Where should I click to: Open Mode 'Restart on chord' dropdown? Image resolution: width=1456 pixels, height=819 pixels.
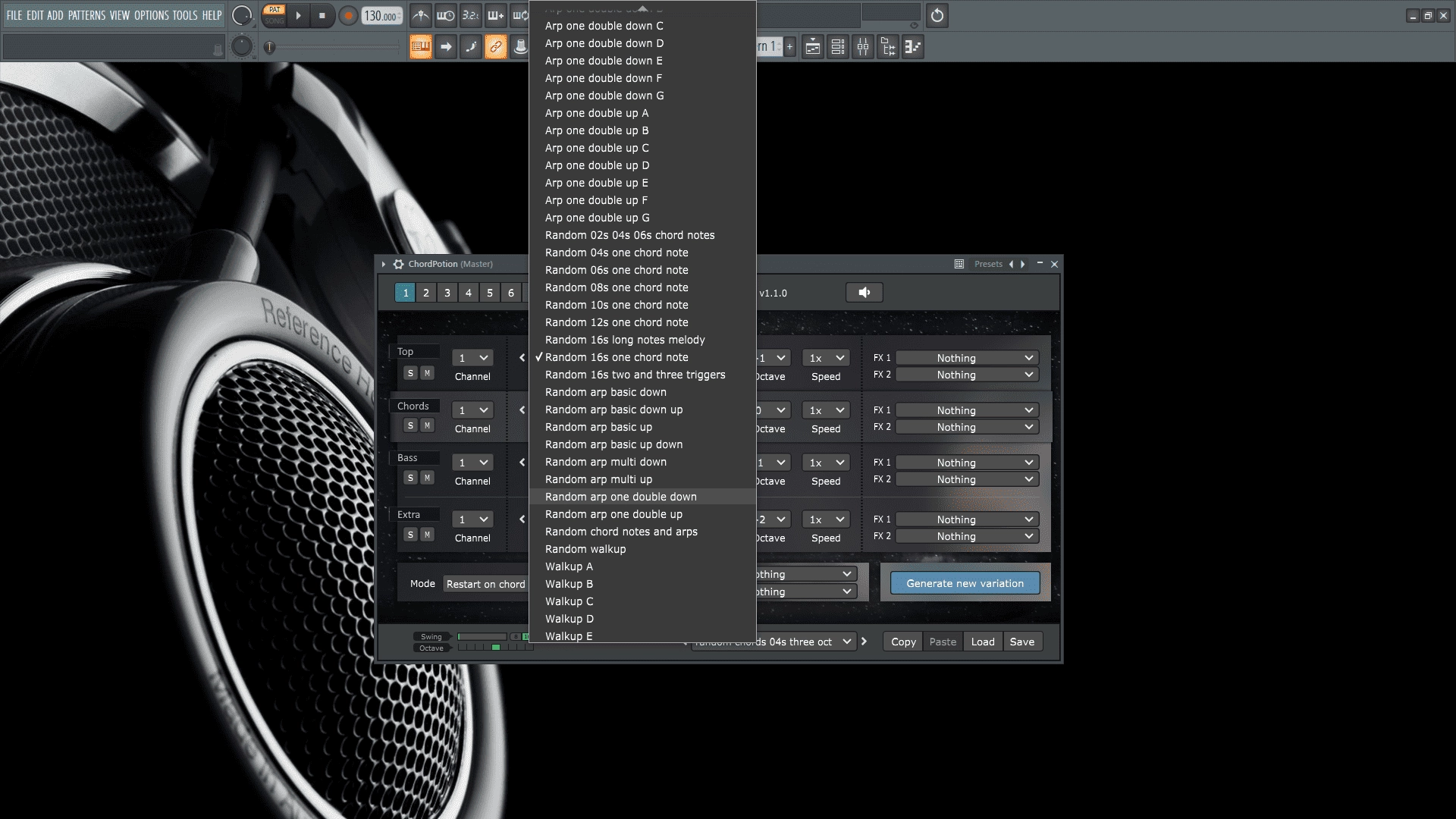click(x=485, y=584)
